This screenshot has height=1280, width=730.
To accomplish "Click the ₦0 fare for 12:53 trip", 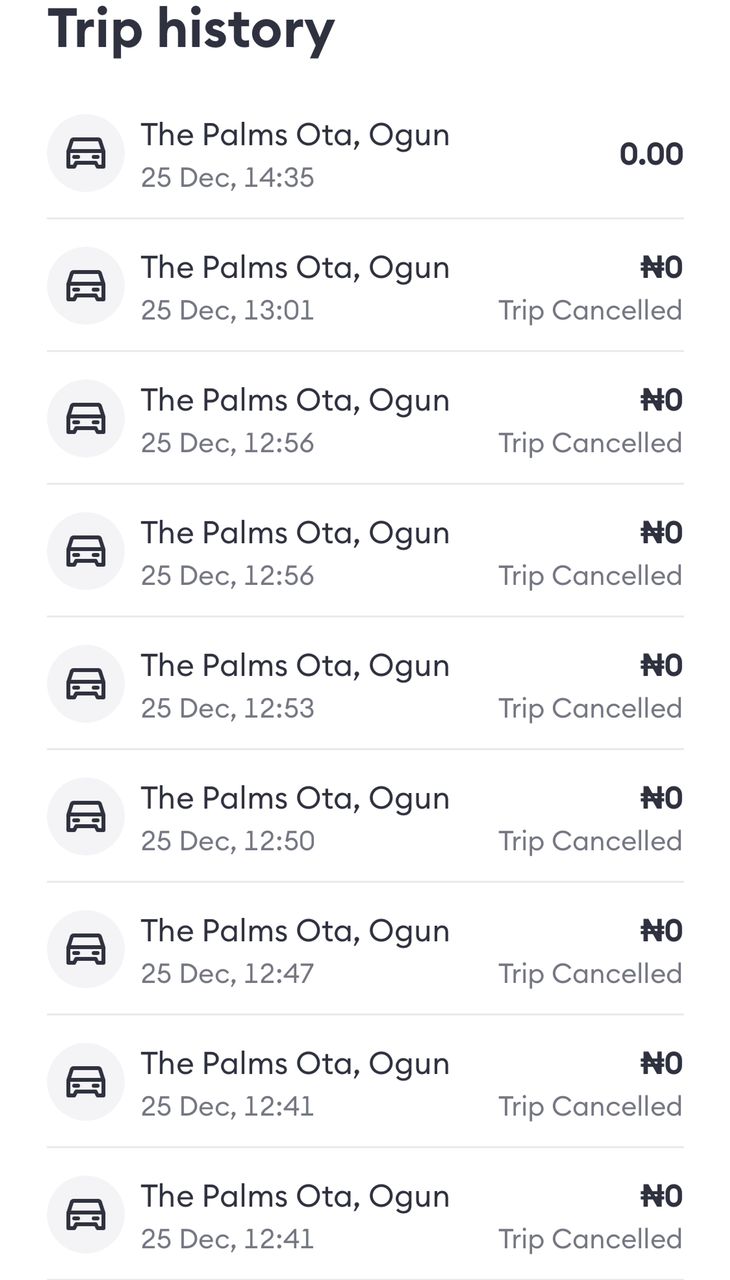I will [661, 665].
